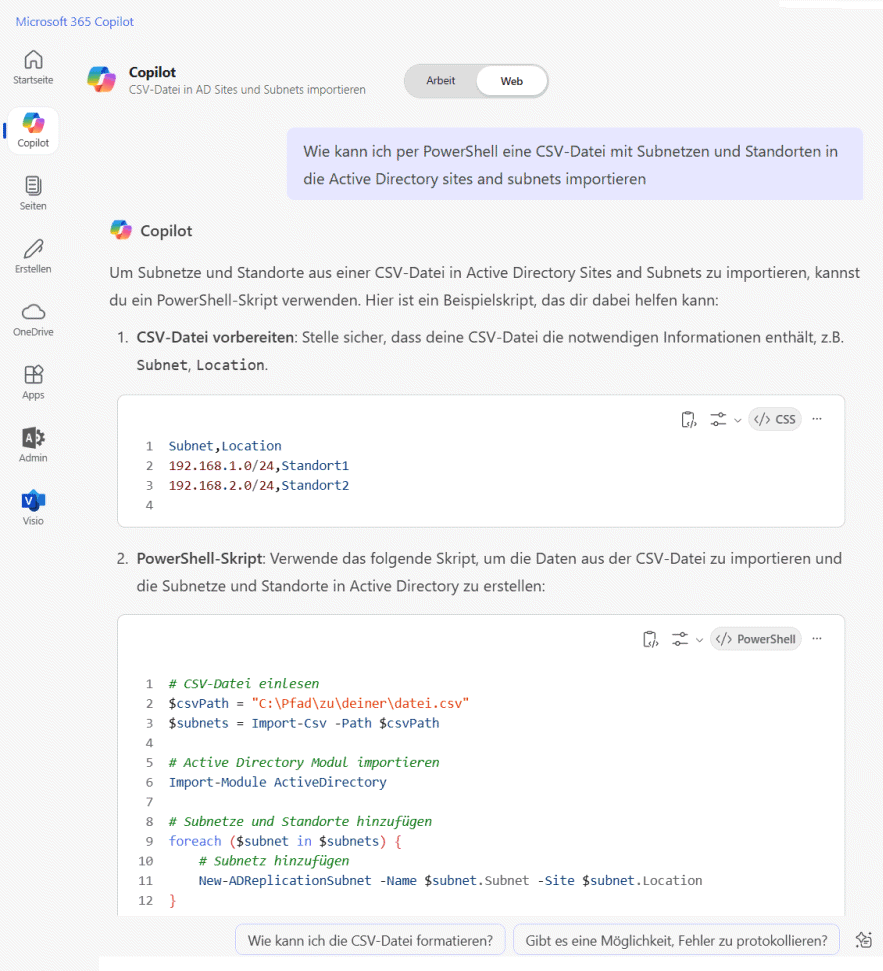The image size is (883, 971).
Task: Click the '192.168.2.0/24,Standort2' line
Action: pyautogui.click(x=259, y=486)
